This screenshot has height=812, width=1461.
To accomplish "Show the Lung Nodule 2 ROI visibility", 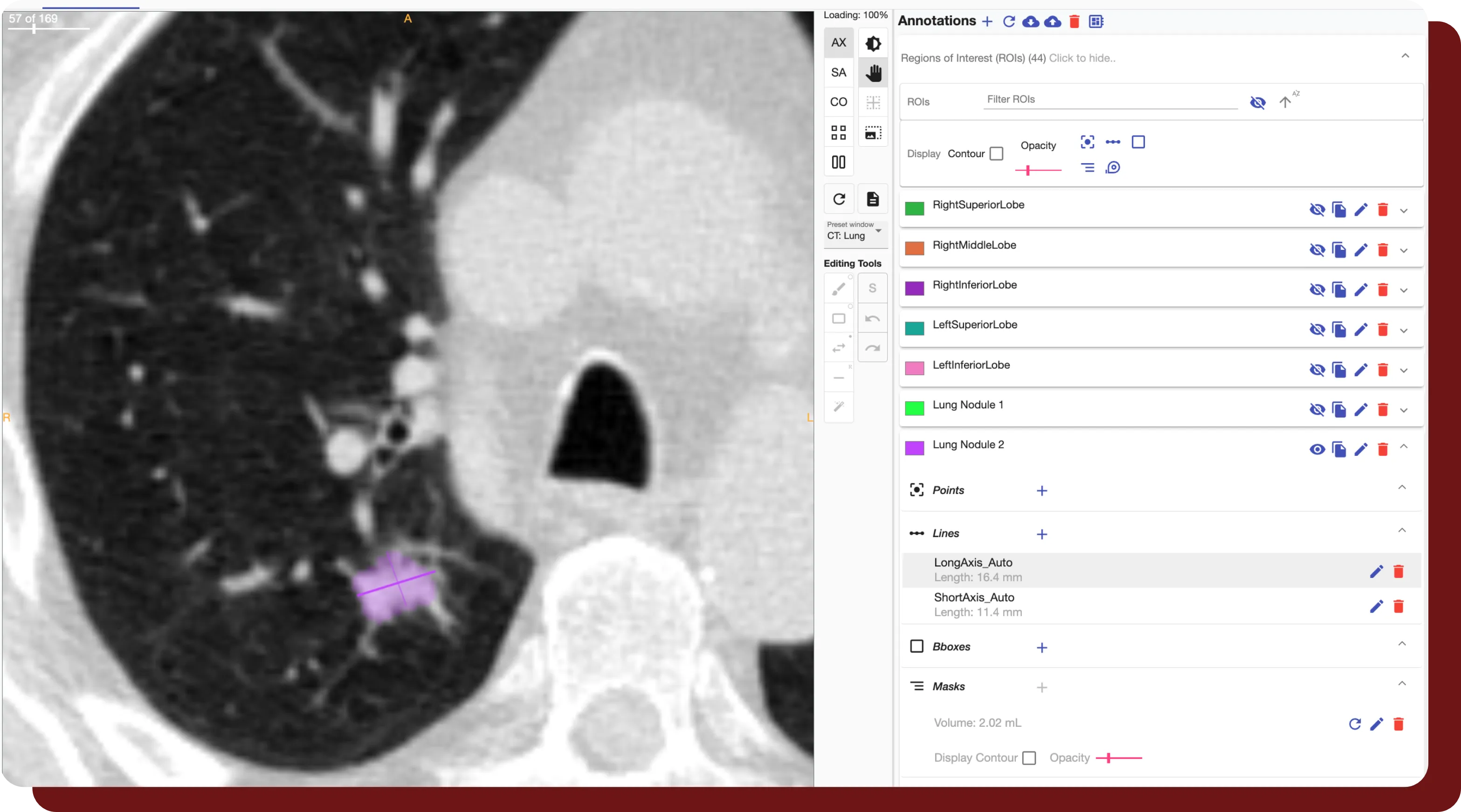I will (1317, 450).
